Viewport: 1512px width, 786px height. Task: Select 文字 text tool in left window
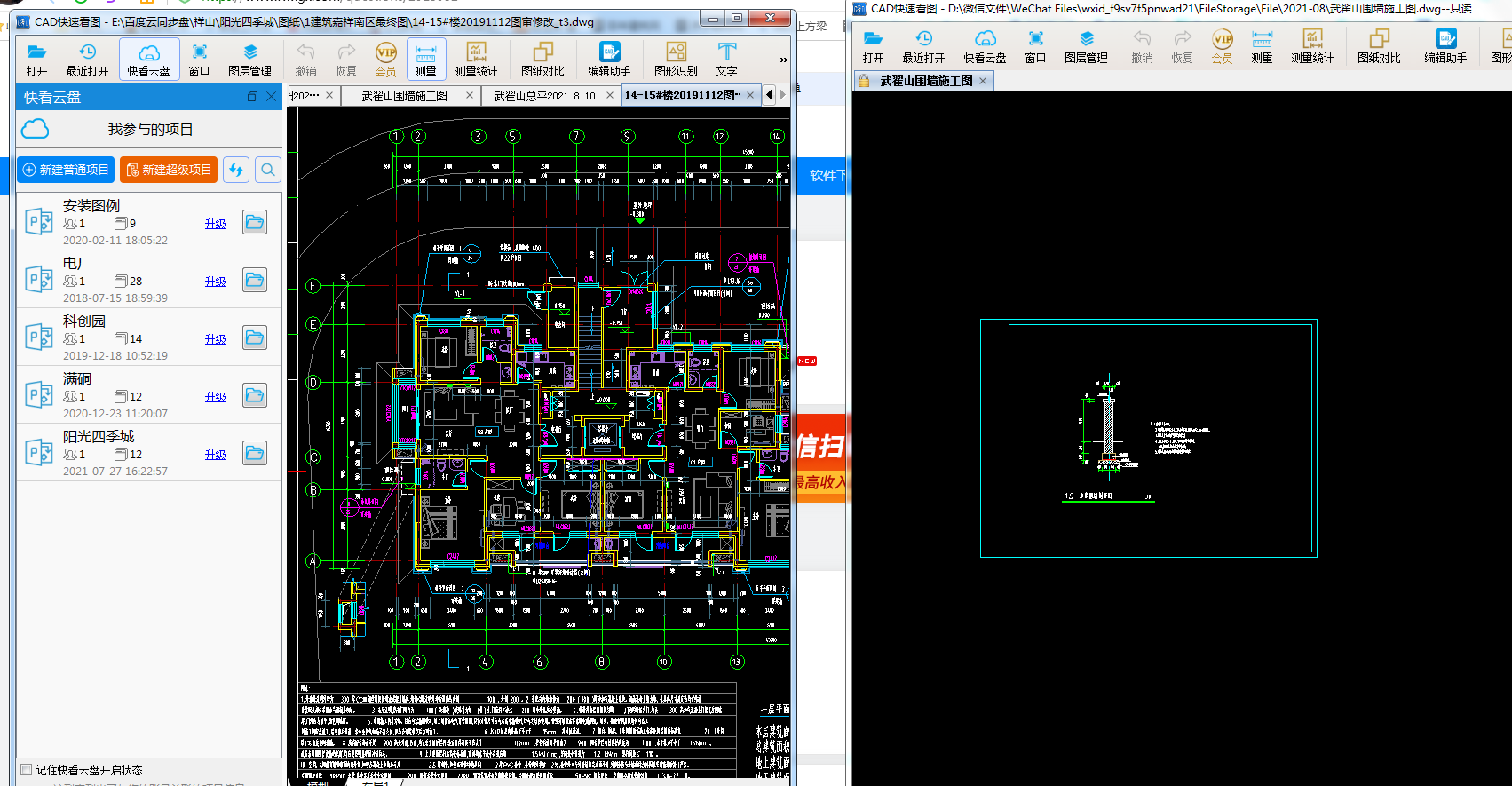727,60
